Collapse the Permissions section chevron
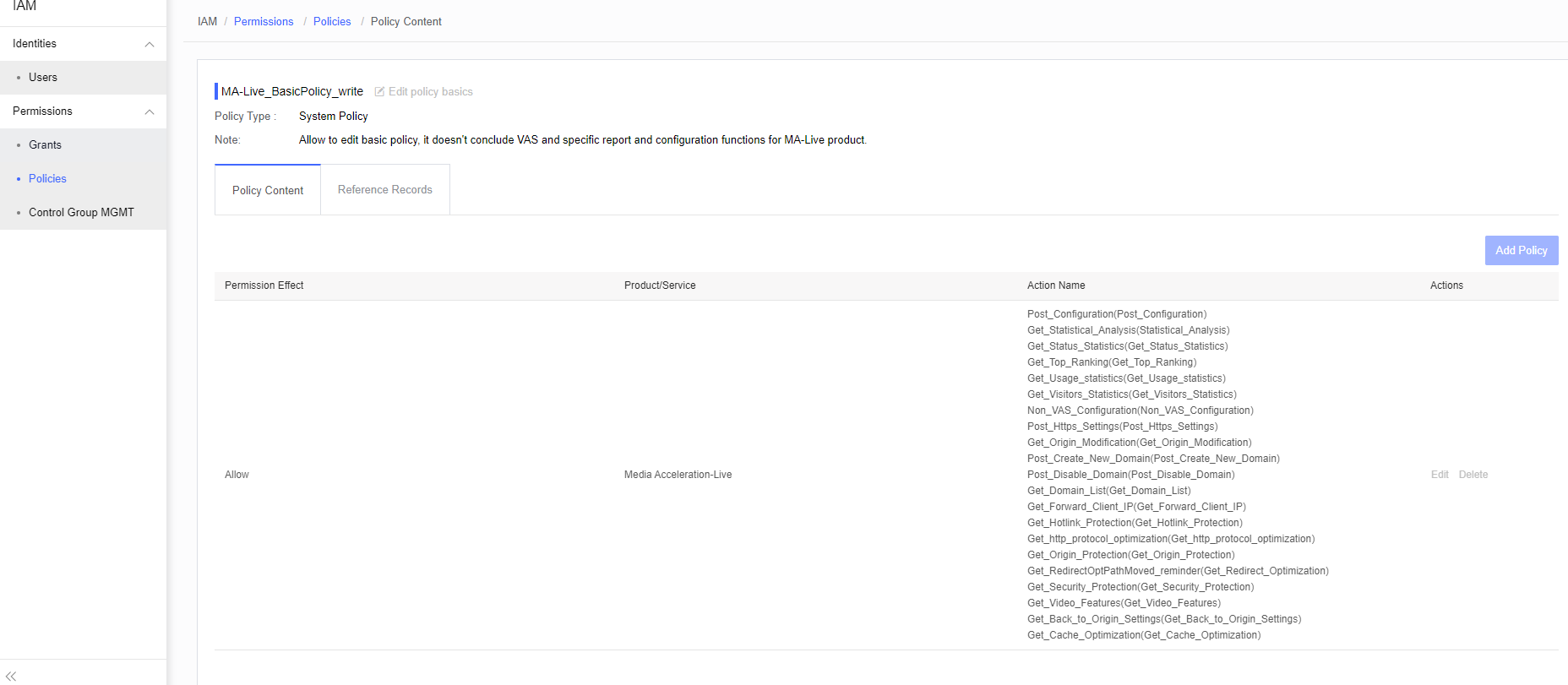Image resolution: width=1568 pixels, height=685 pixels. click(150, 111)
